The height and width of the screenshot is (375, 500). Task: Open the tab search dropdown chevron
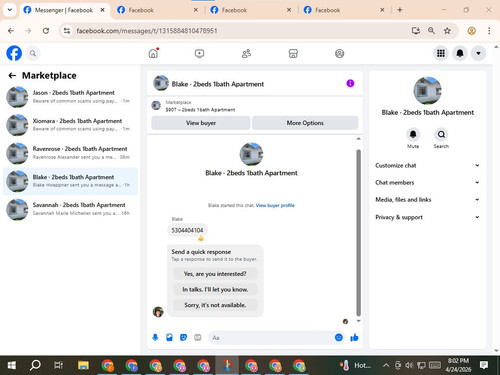(10, 10)
